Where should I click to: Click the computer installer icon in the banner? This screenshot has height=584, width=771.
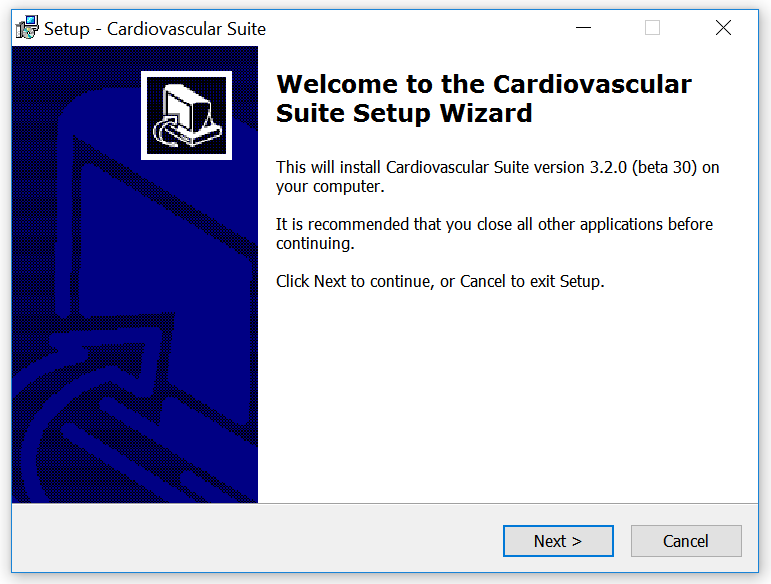[x=186, y=115]
